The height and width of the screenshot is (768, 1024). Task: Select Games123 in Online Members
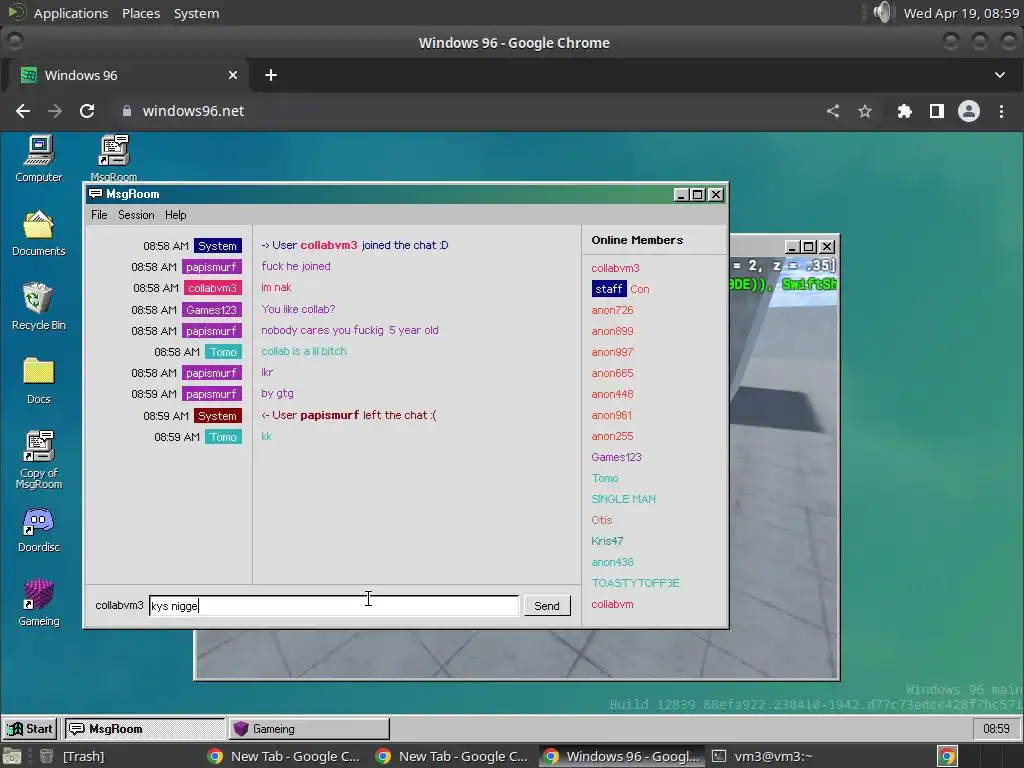[616, 457]
